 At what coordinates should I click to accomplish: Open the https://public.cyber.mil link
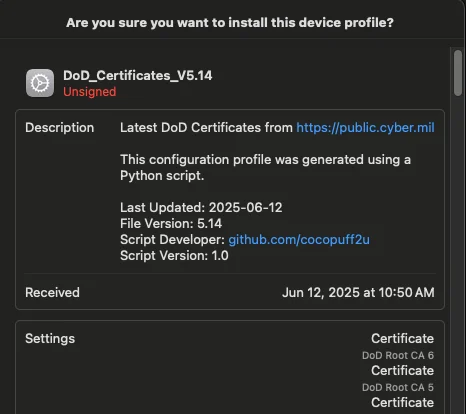coord(365,128)
